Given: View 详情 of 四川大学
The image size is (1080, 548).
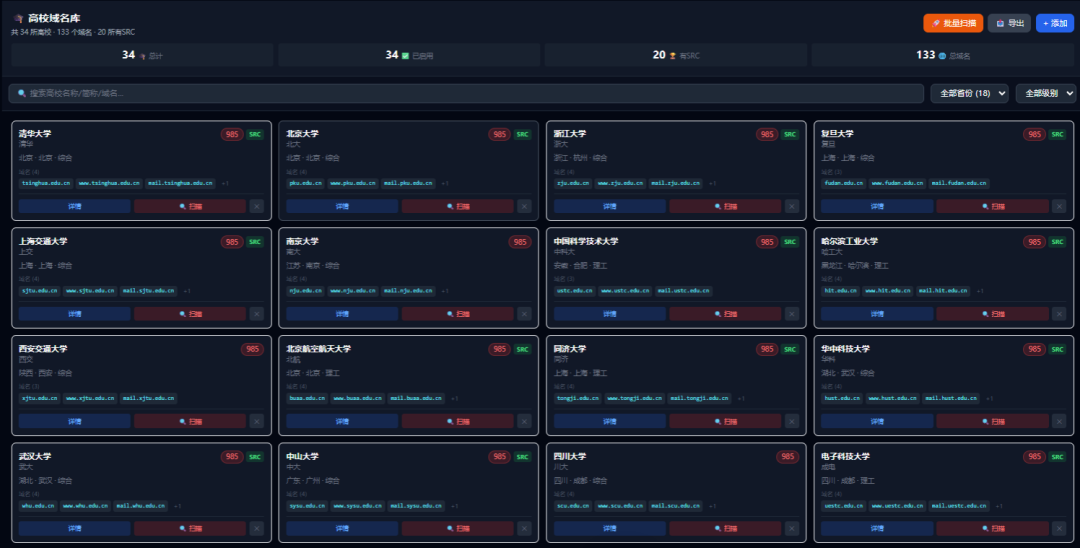Looking at the screenshot, I should coord(610,528).
